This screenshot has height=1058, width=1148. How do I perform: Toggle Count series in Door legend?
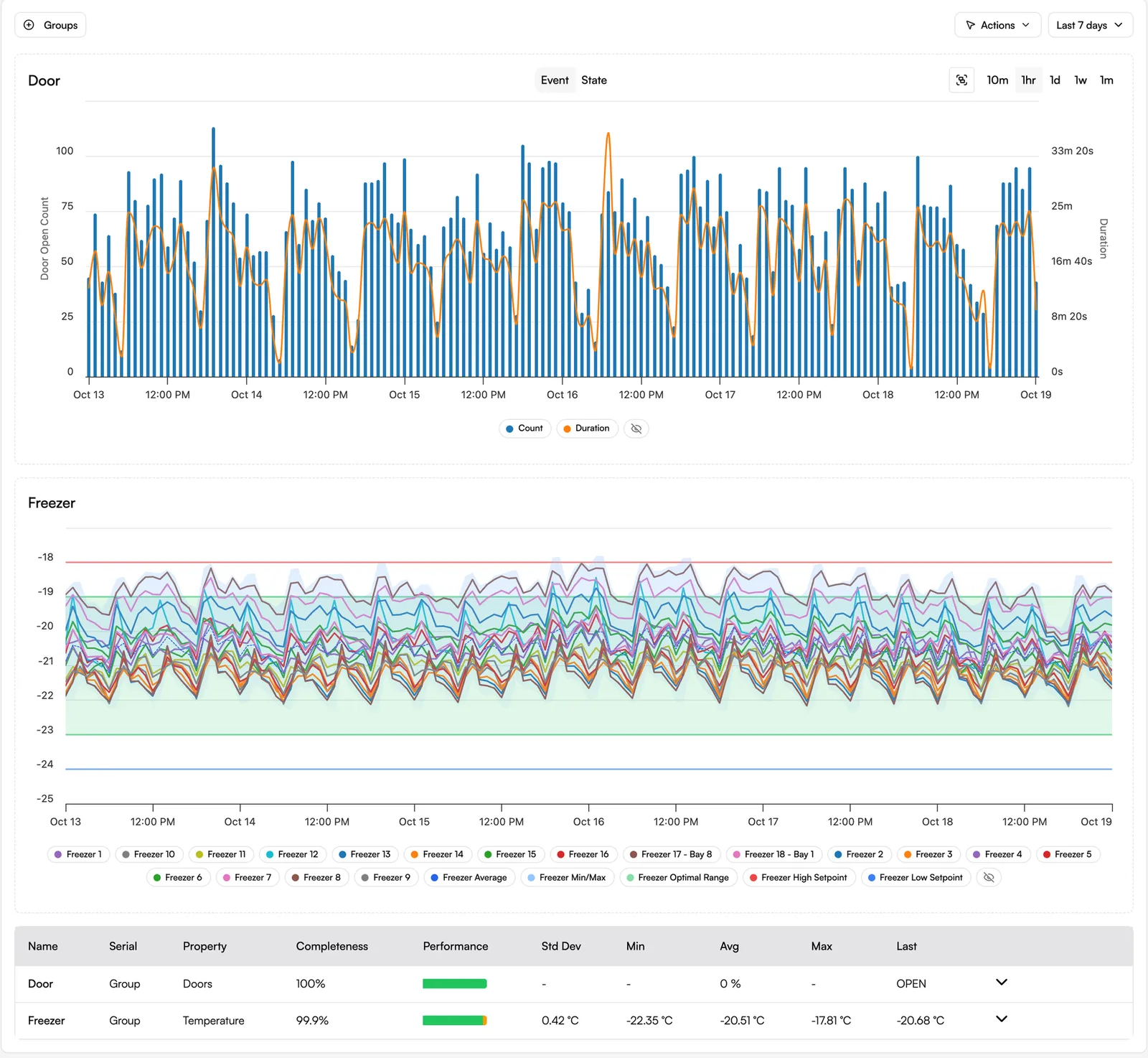524,429
